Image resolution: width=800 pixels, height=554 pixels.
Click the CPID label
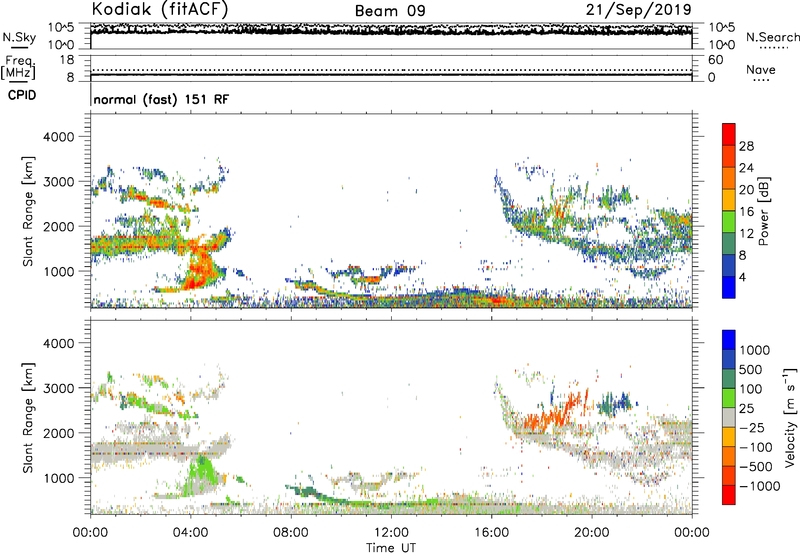click(22, 95)
